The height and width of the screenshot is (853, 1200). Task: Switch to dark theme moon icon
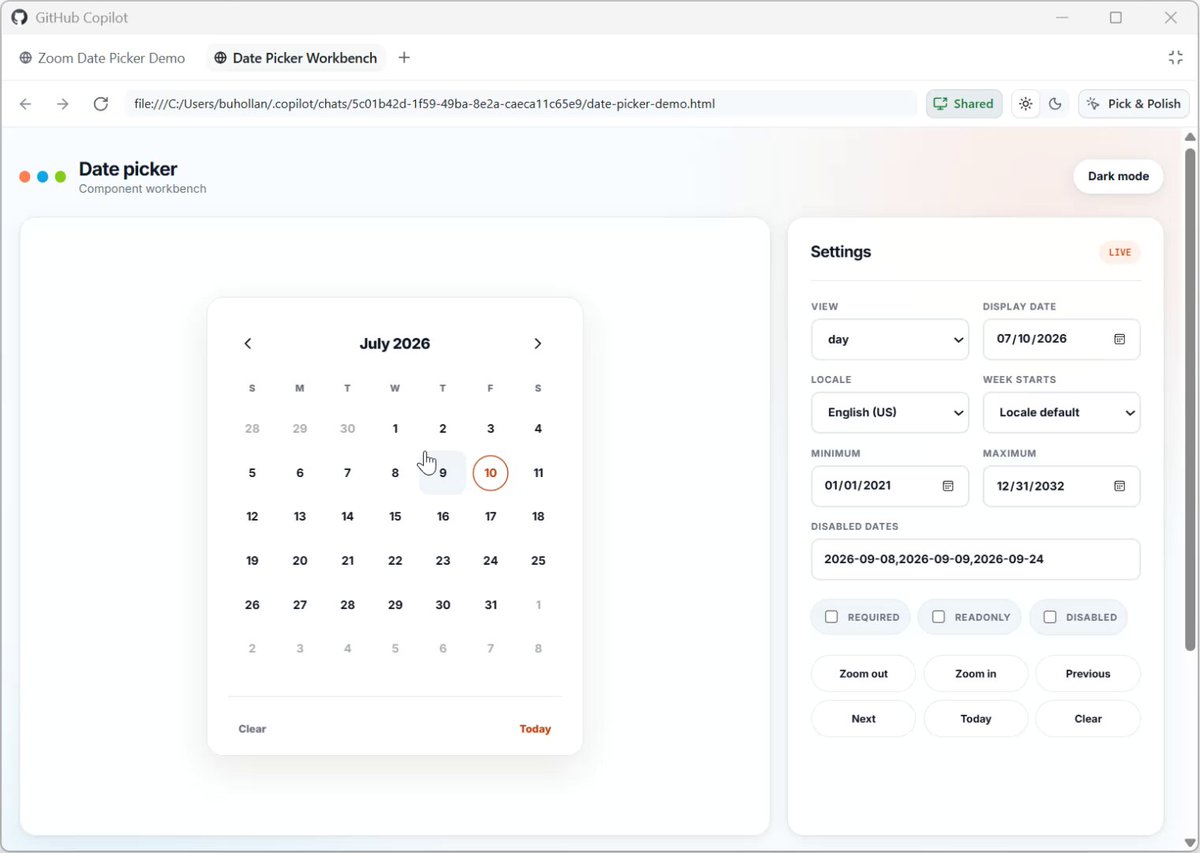[x=1055, y=104]
